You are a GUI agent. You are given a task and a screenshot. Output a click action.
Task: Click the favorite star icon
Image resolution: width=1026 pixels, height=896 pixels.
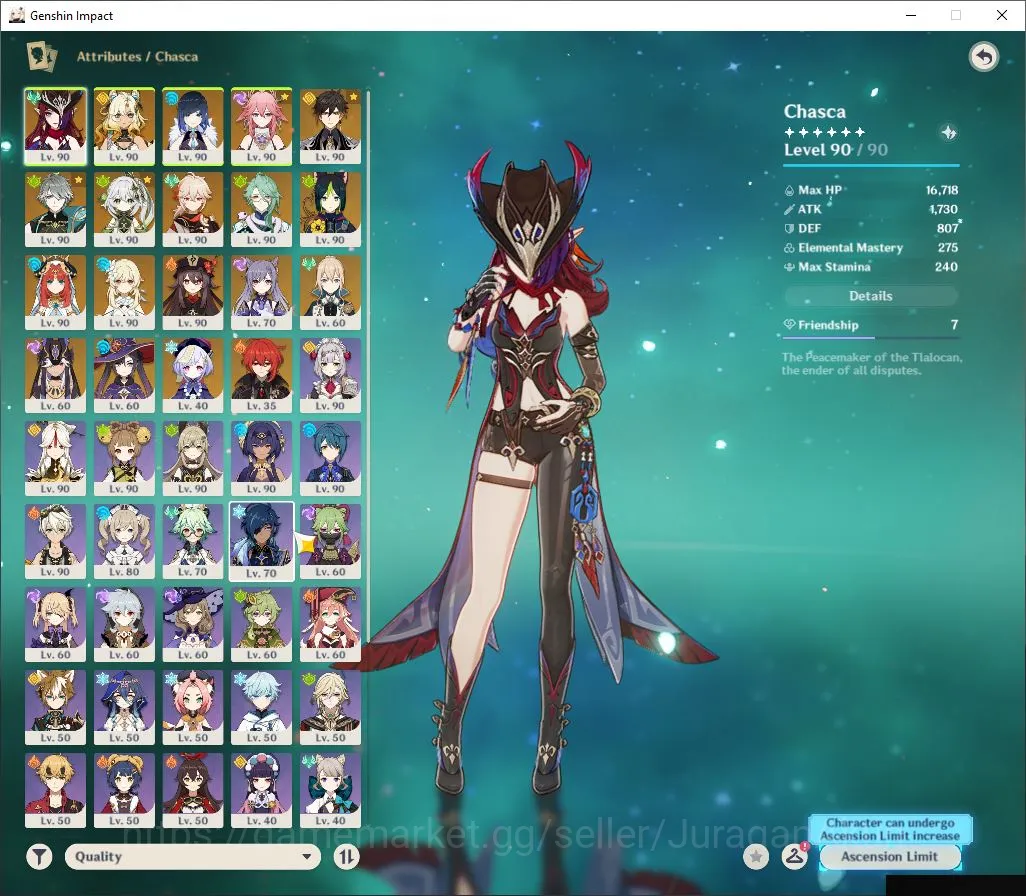[756, 856]
